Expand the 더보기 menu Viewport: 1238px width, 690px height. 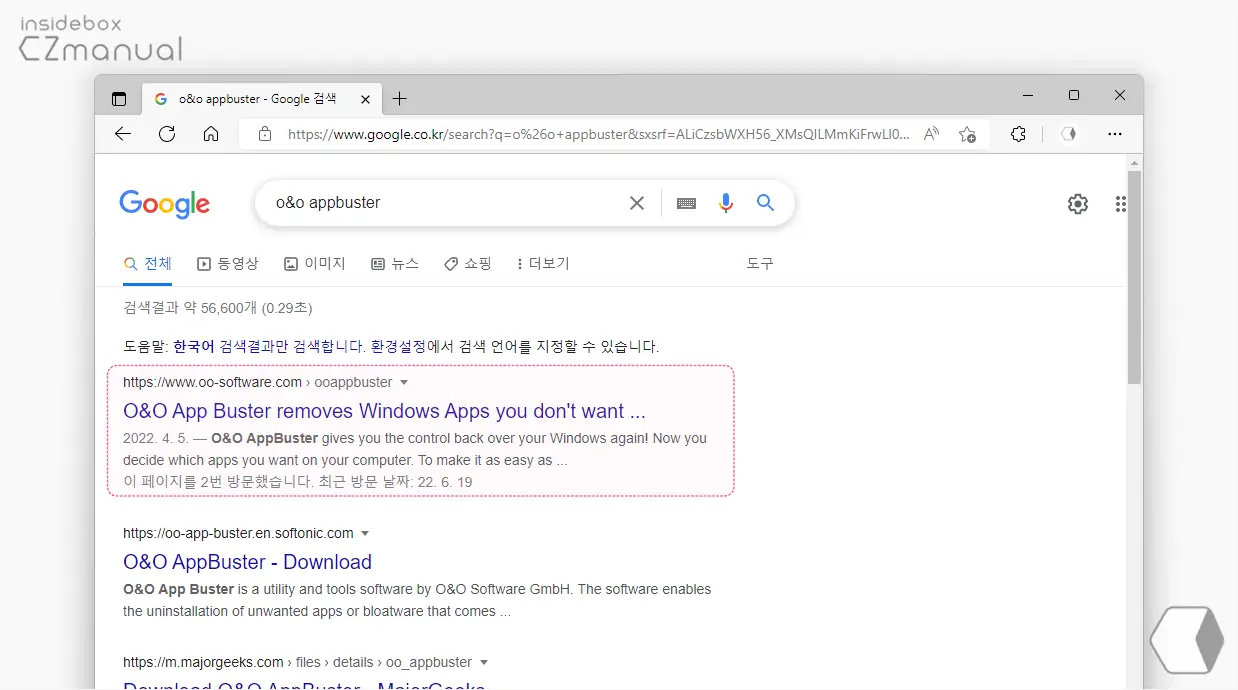tap(543, 264)
